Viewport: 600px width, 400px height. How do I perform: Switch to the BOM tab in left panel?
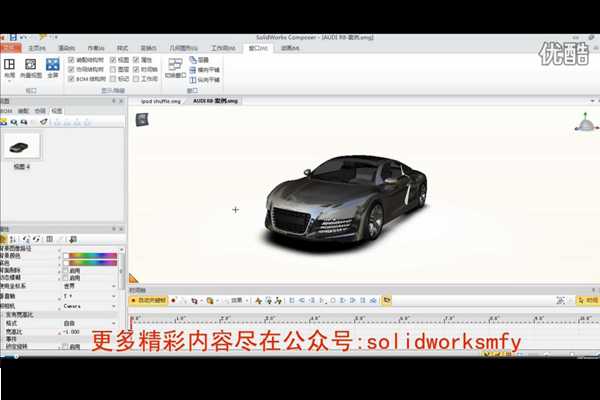6,111
